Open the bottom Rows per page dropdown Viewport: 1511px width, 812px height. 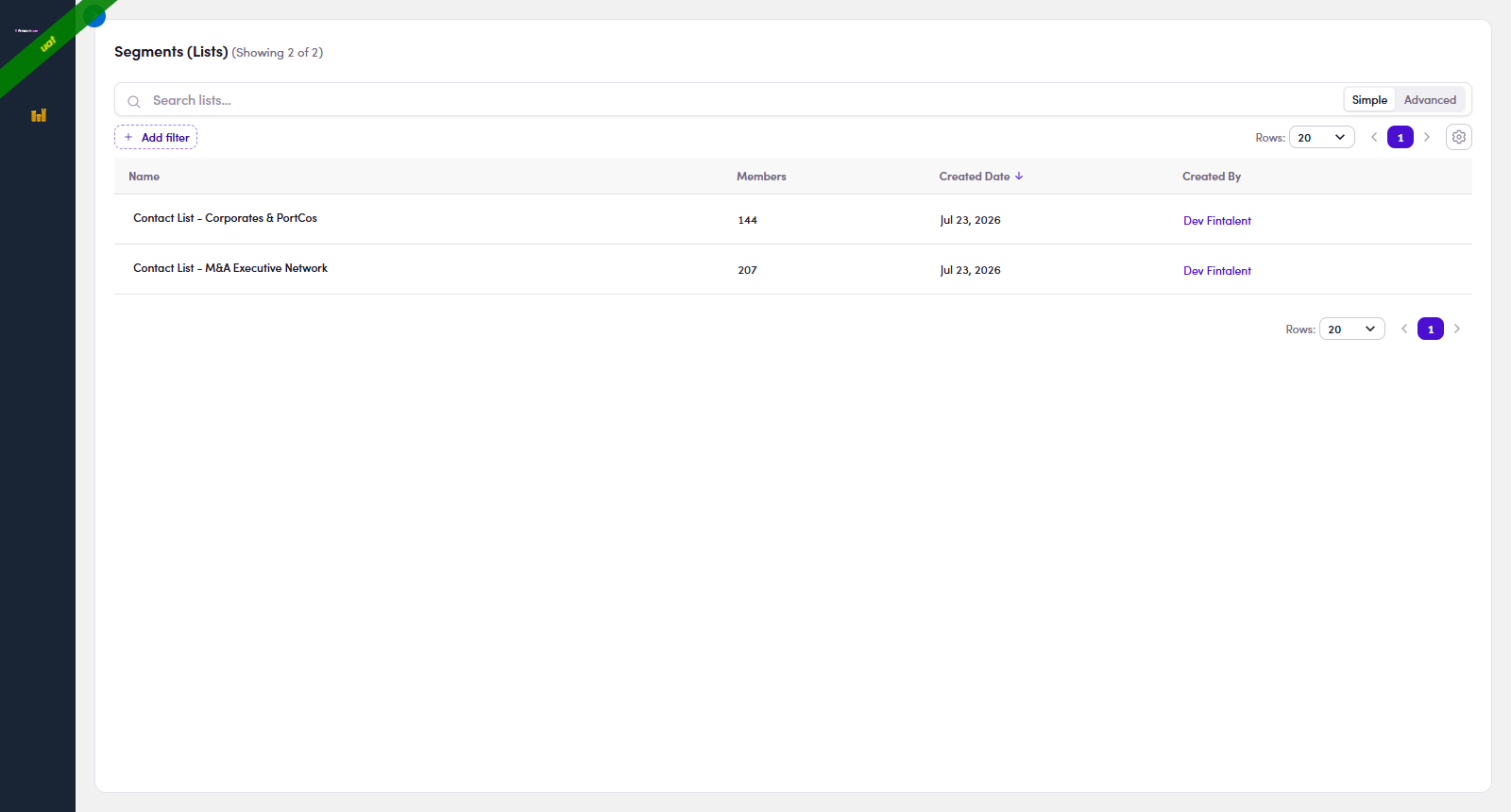click(x=1352, y=329)
